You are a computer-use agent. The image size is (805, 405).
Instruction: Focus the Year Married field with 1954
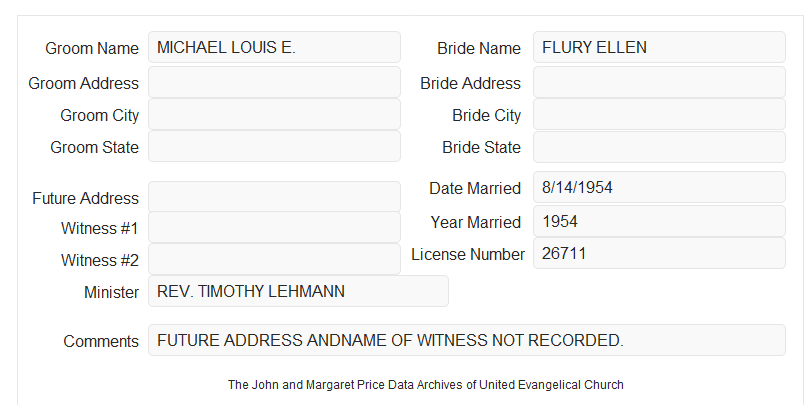659,221
